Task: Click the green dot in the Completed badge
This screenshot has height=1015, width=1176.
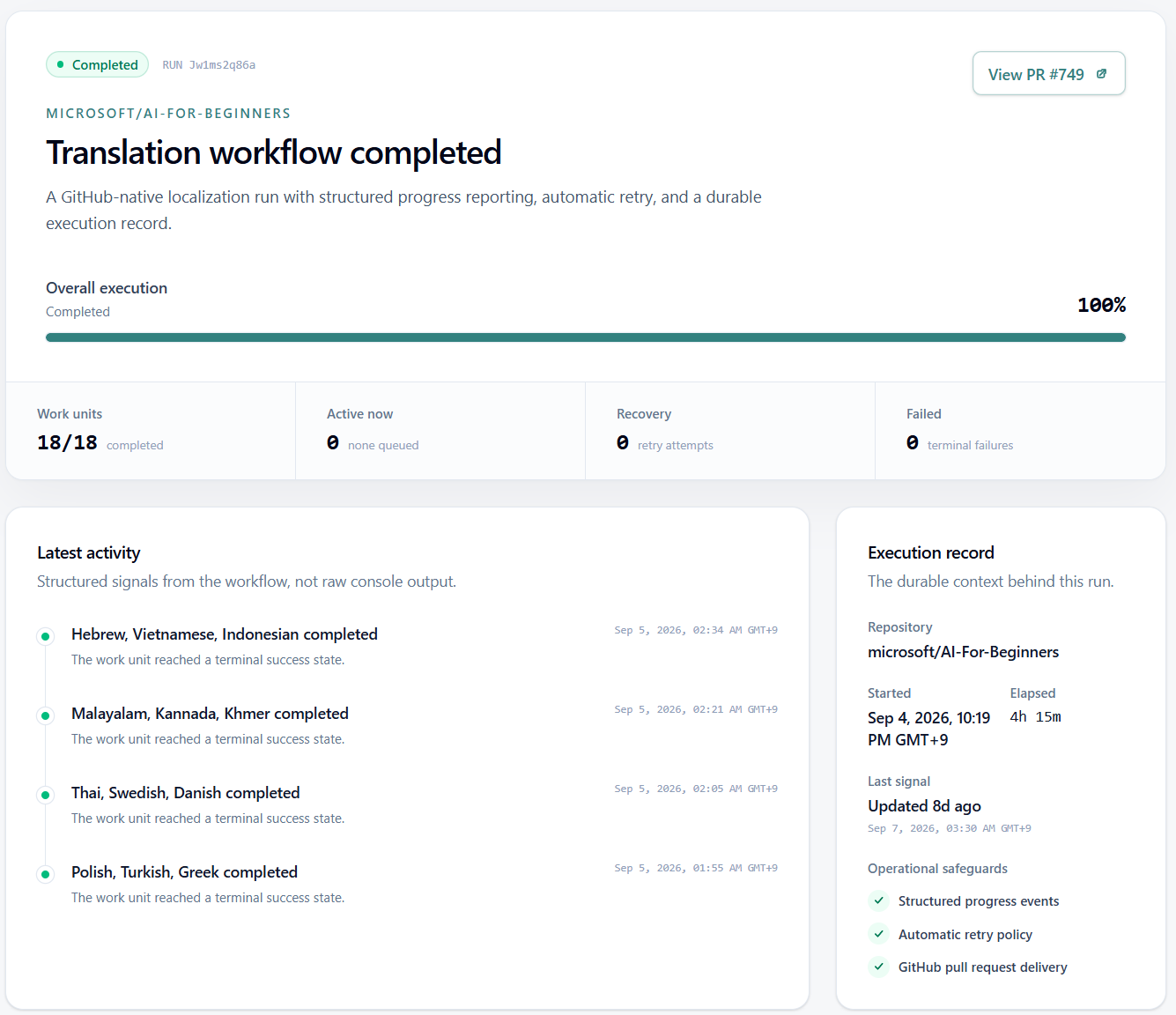Action: 60,64
